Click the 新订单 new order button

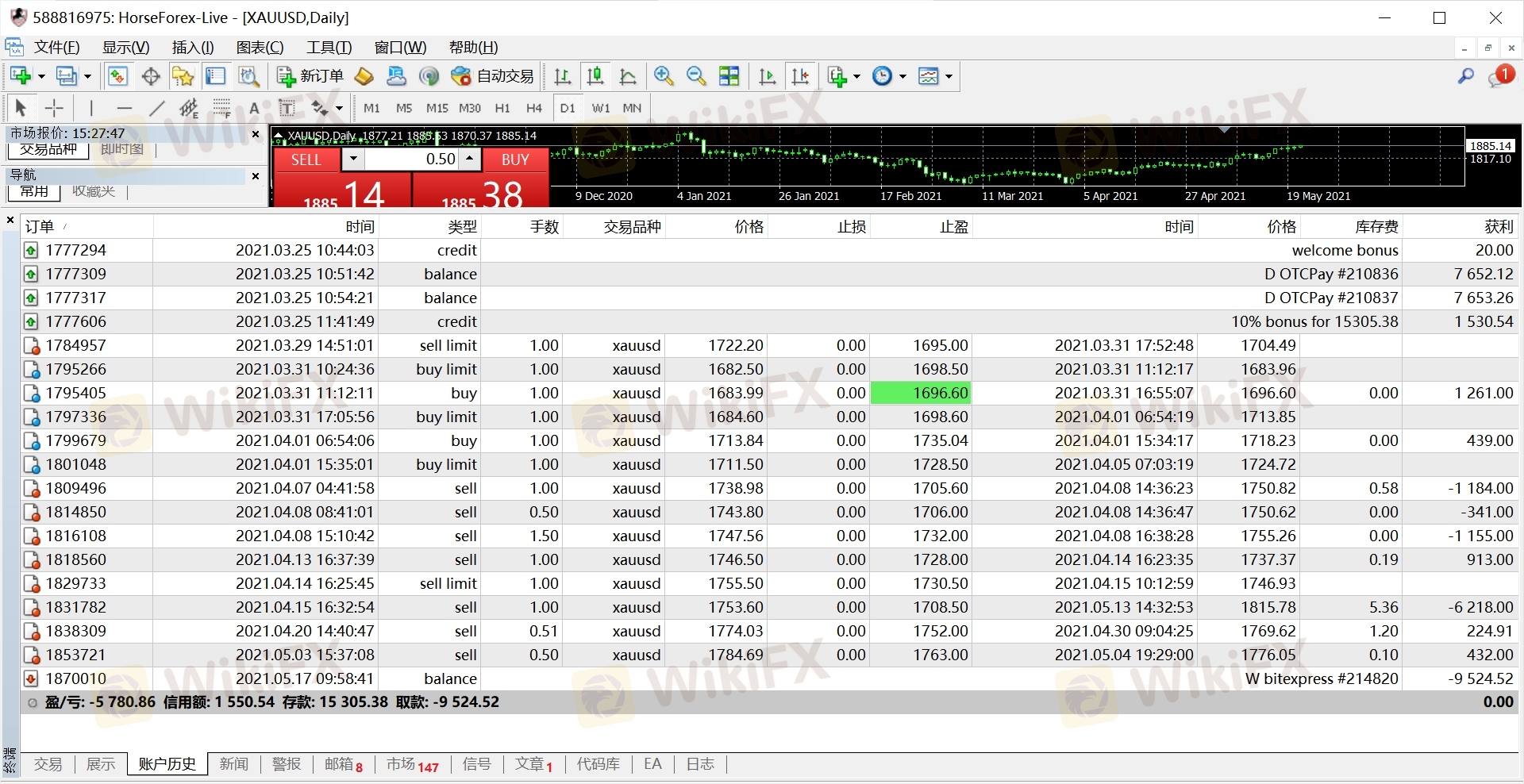point(310,76)
